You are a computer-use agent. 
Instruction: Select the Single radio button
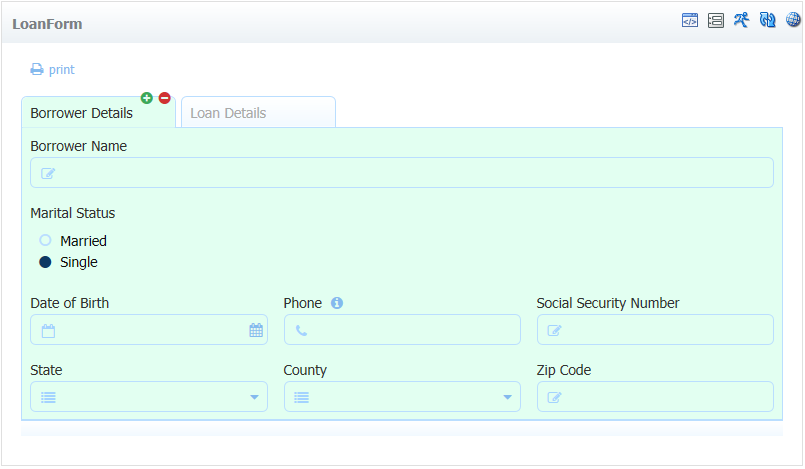coord(45,262)
